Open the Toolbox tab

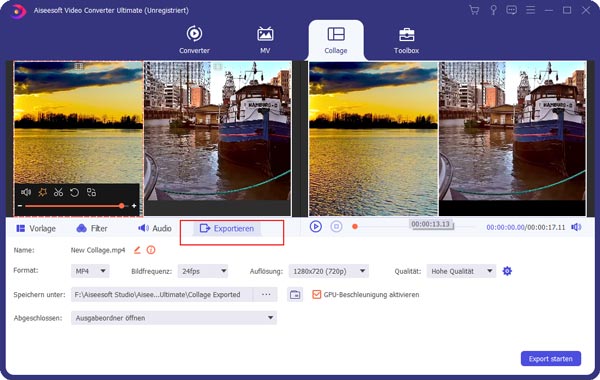coord(406,40)
